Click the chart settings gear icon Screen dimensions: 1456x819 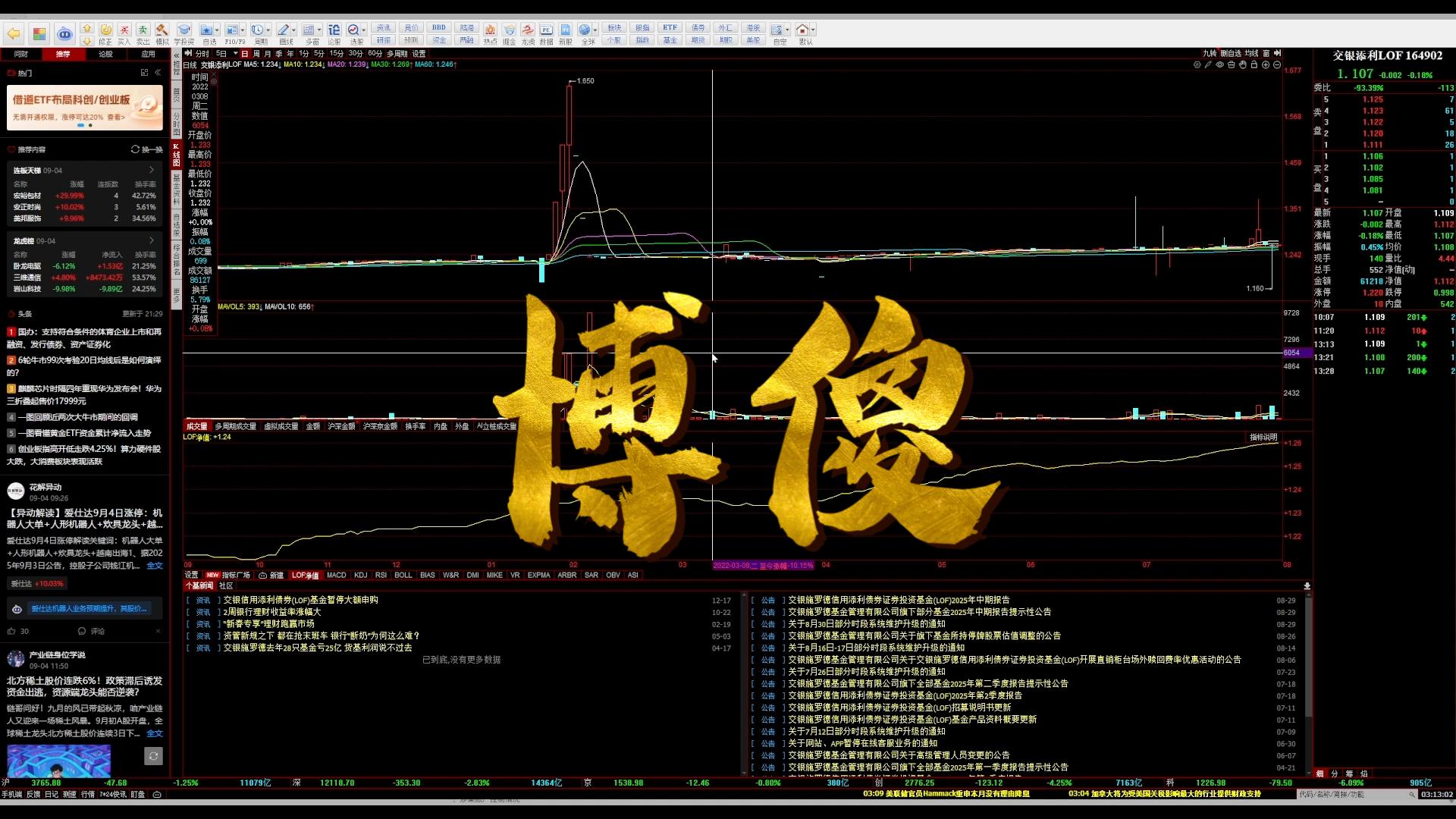click(x=1197, y=64)
